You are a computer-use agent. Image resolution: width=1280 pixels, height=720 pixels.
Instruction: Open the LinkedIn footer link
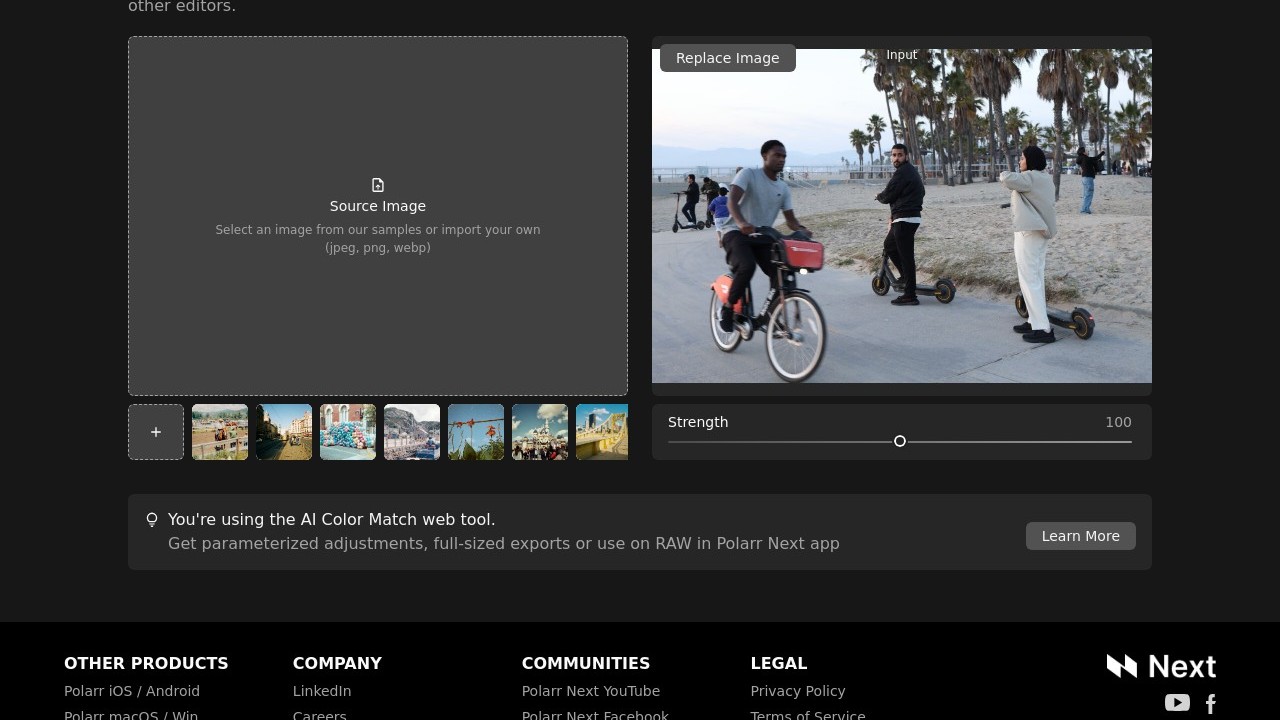click(x=322, y=691)
